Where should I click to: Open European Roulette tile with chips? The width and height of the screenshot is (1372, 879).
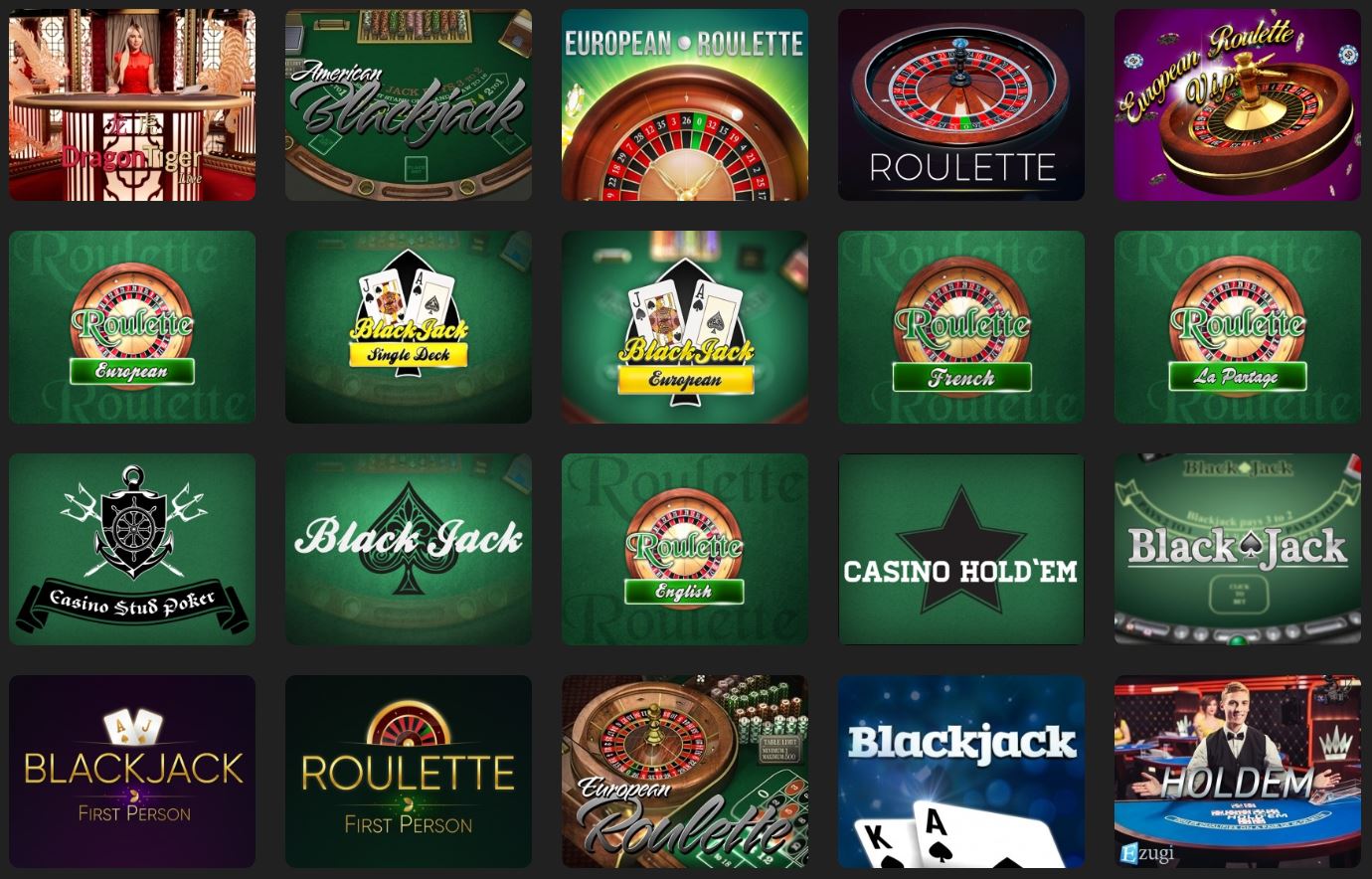coord(685,772)
